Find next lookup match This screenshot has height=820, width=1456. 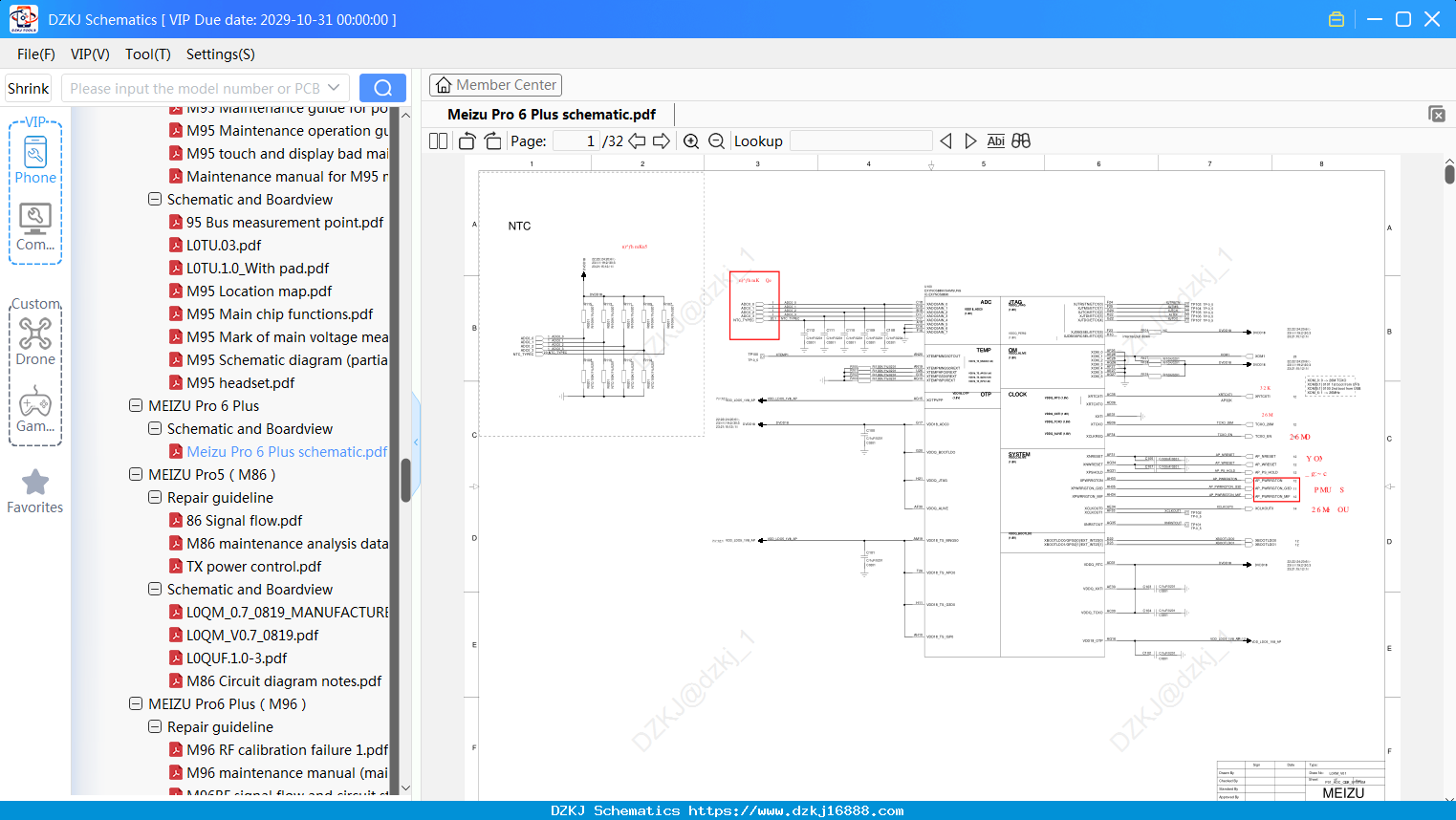click(970, 140)
